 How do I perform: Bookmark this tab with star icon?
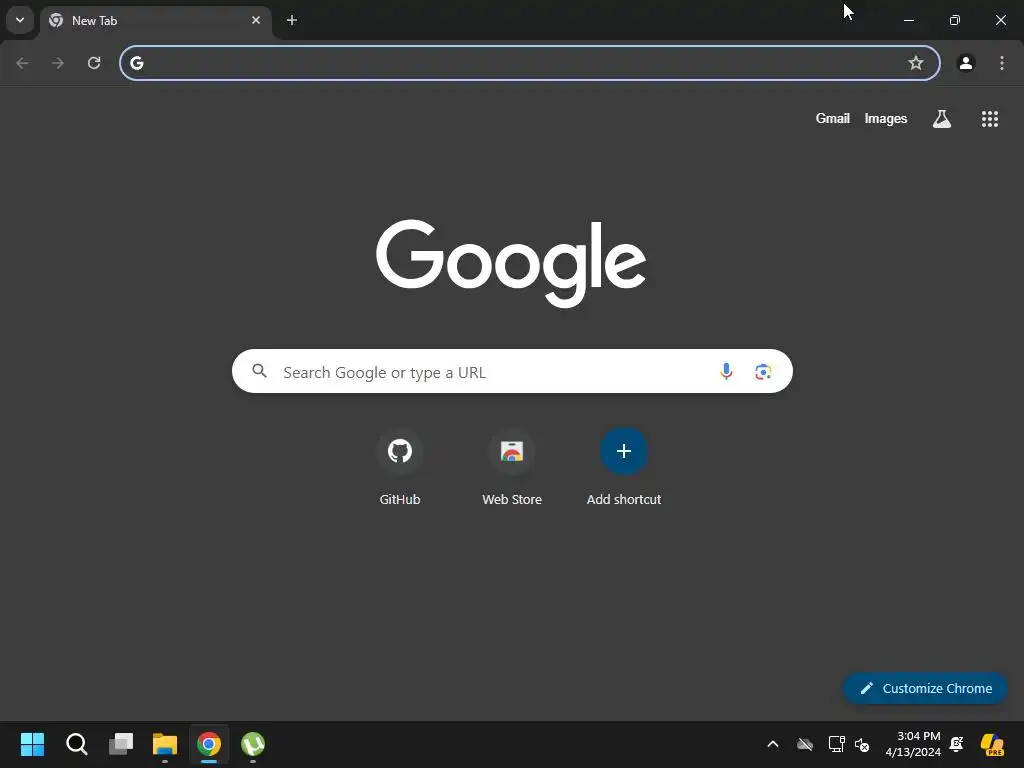point(916,63)
